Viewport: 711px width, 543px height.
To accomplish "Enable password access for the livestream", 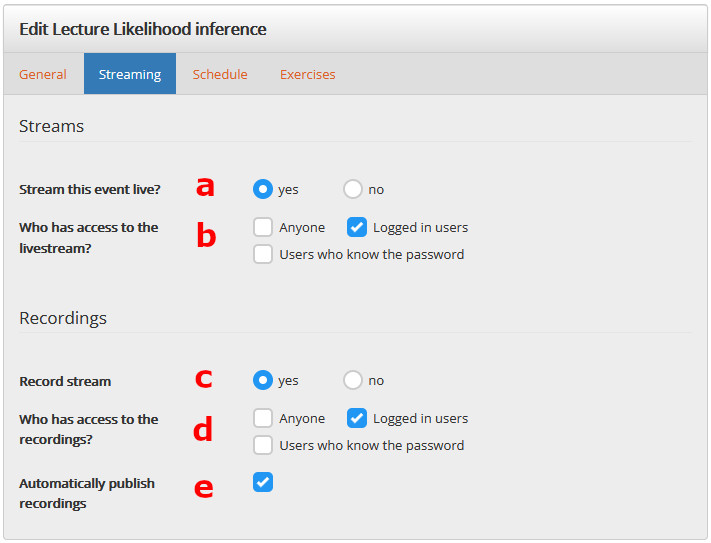I will coord(263,254).
